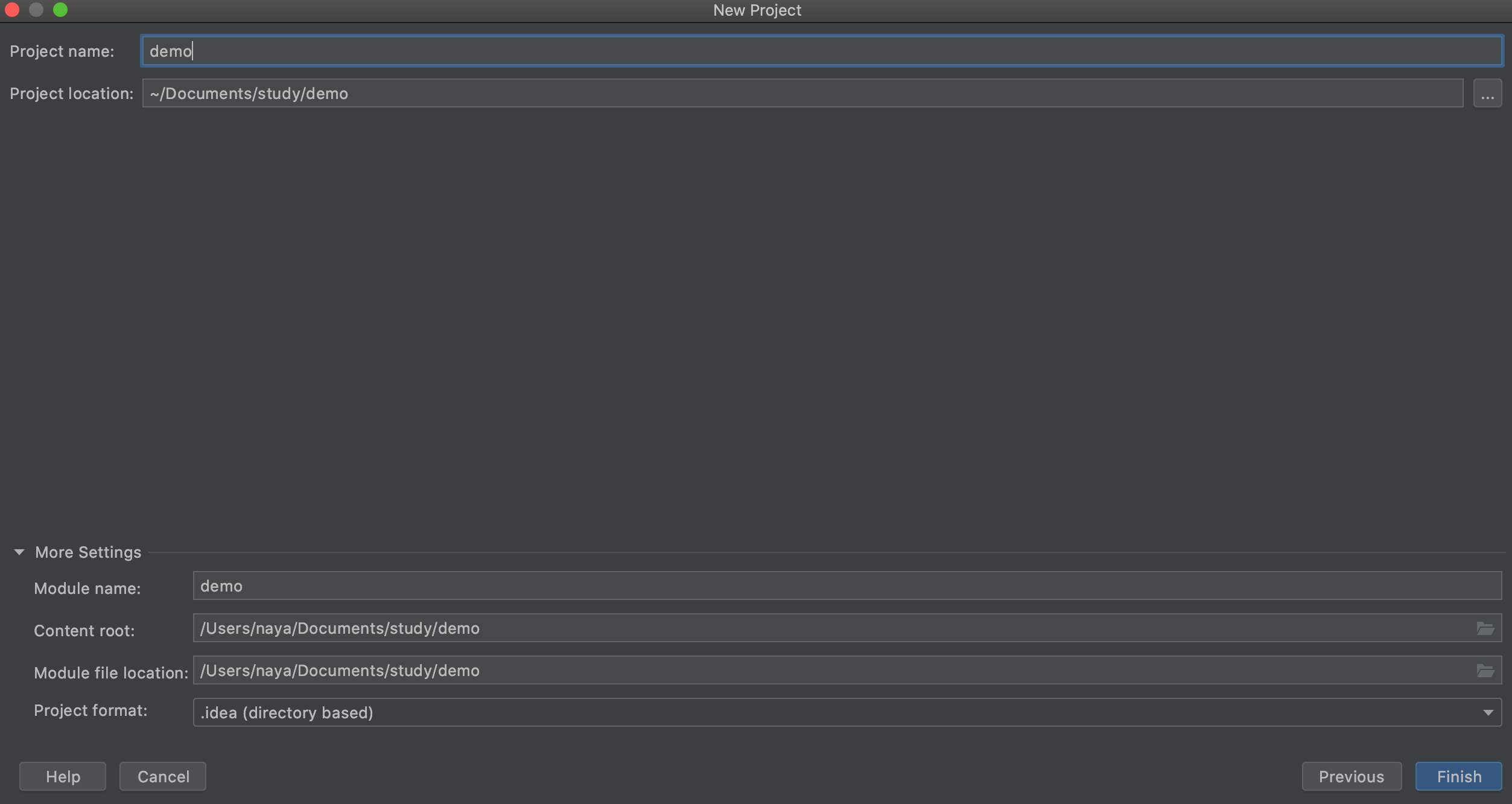Open the Project location browse ellipsis button
This screenshot has height=804, width=1512.
pos(1487,94)
